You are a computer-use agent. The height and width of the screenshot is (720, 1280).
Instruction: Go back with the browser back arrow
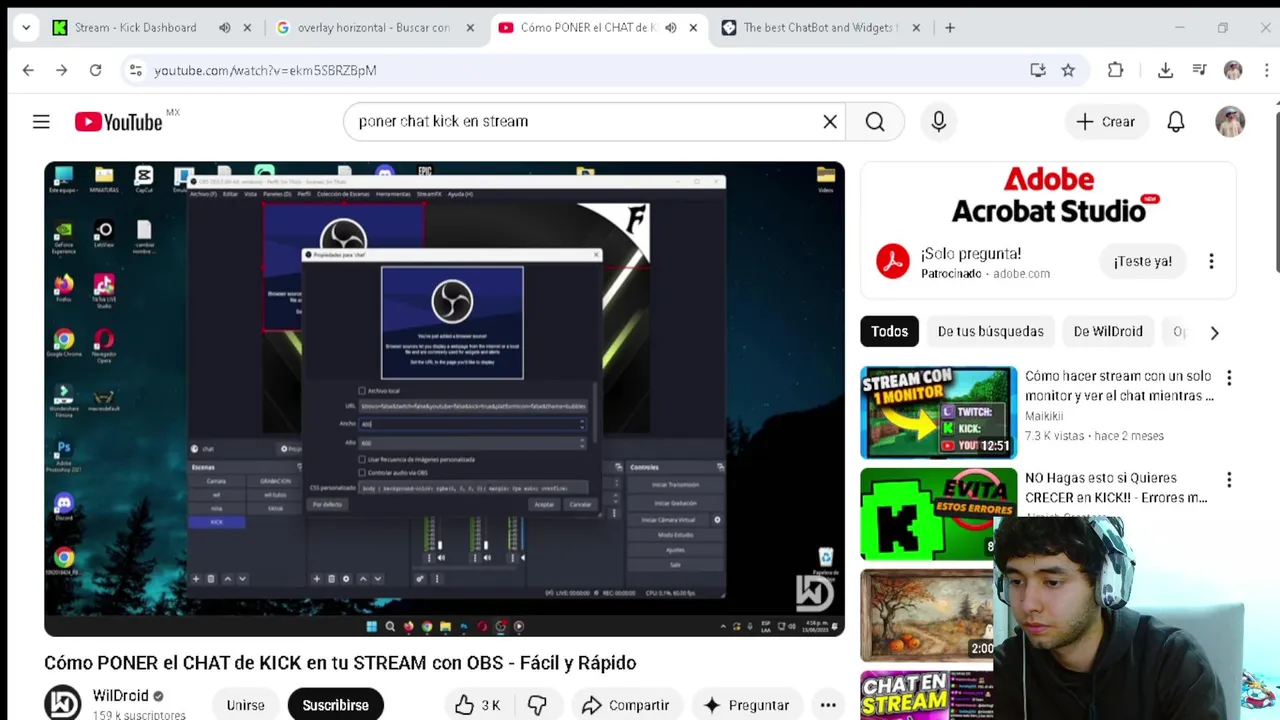click(28, 70)
